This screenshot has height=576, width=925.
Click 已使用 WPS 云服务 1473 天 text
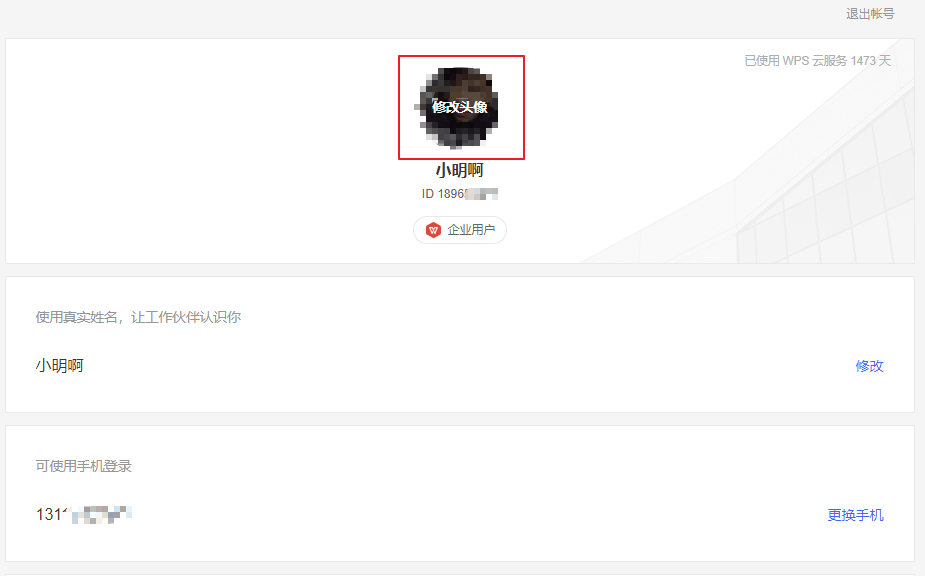click(x=818, y=61)
